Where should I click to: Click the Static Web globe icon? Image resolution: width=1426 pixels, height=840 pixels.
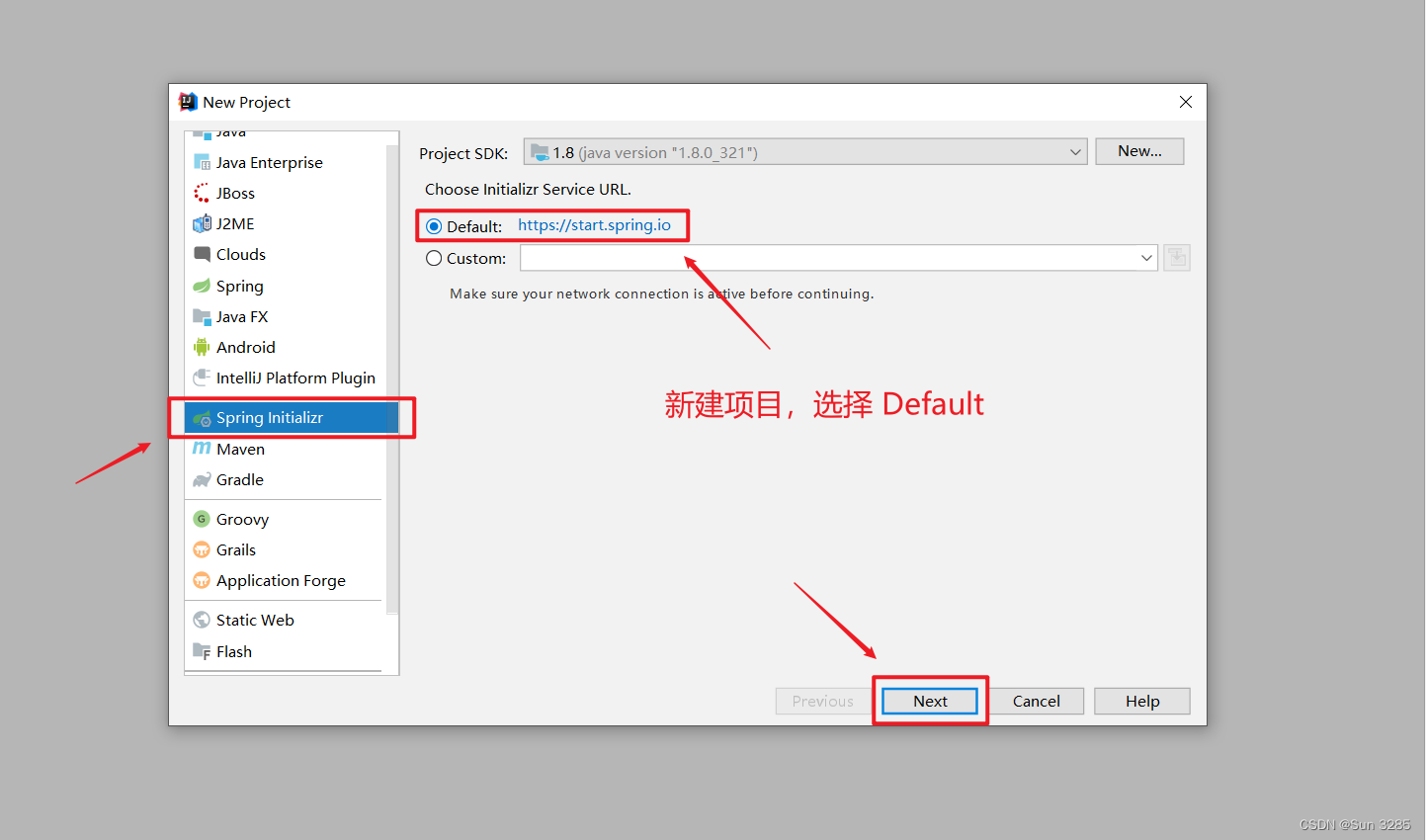click(x=202, y=620)
